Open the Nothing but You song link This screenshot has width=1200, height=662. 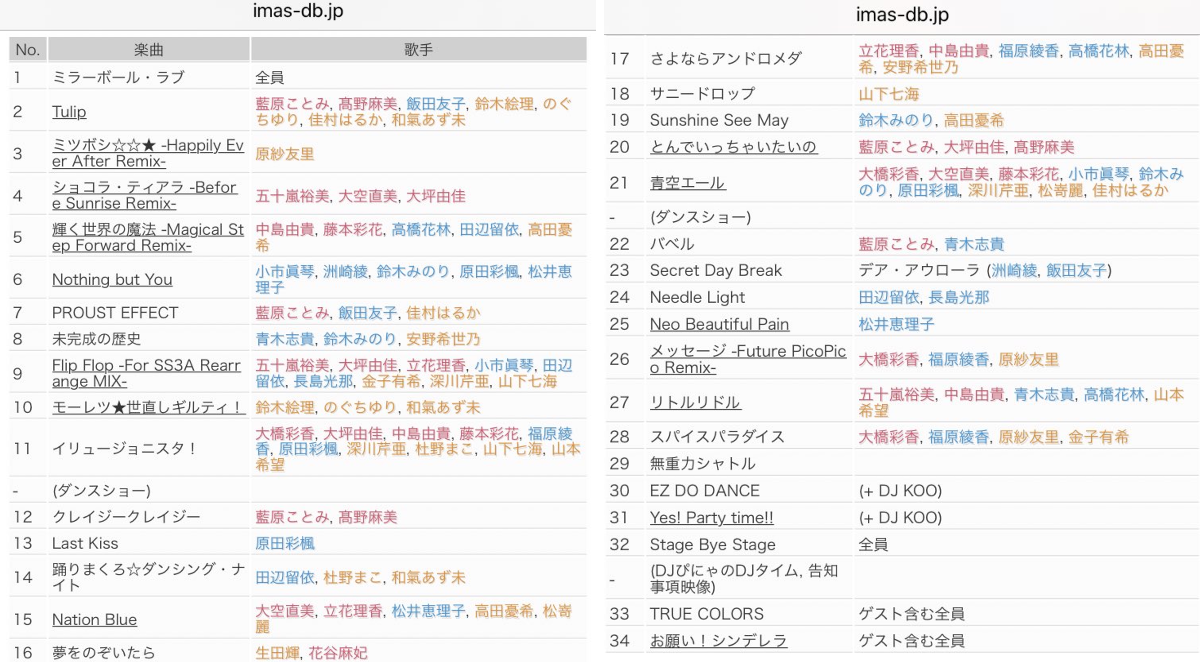click(112, 279)
